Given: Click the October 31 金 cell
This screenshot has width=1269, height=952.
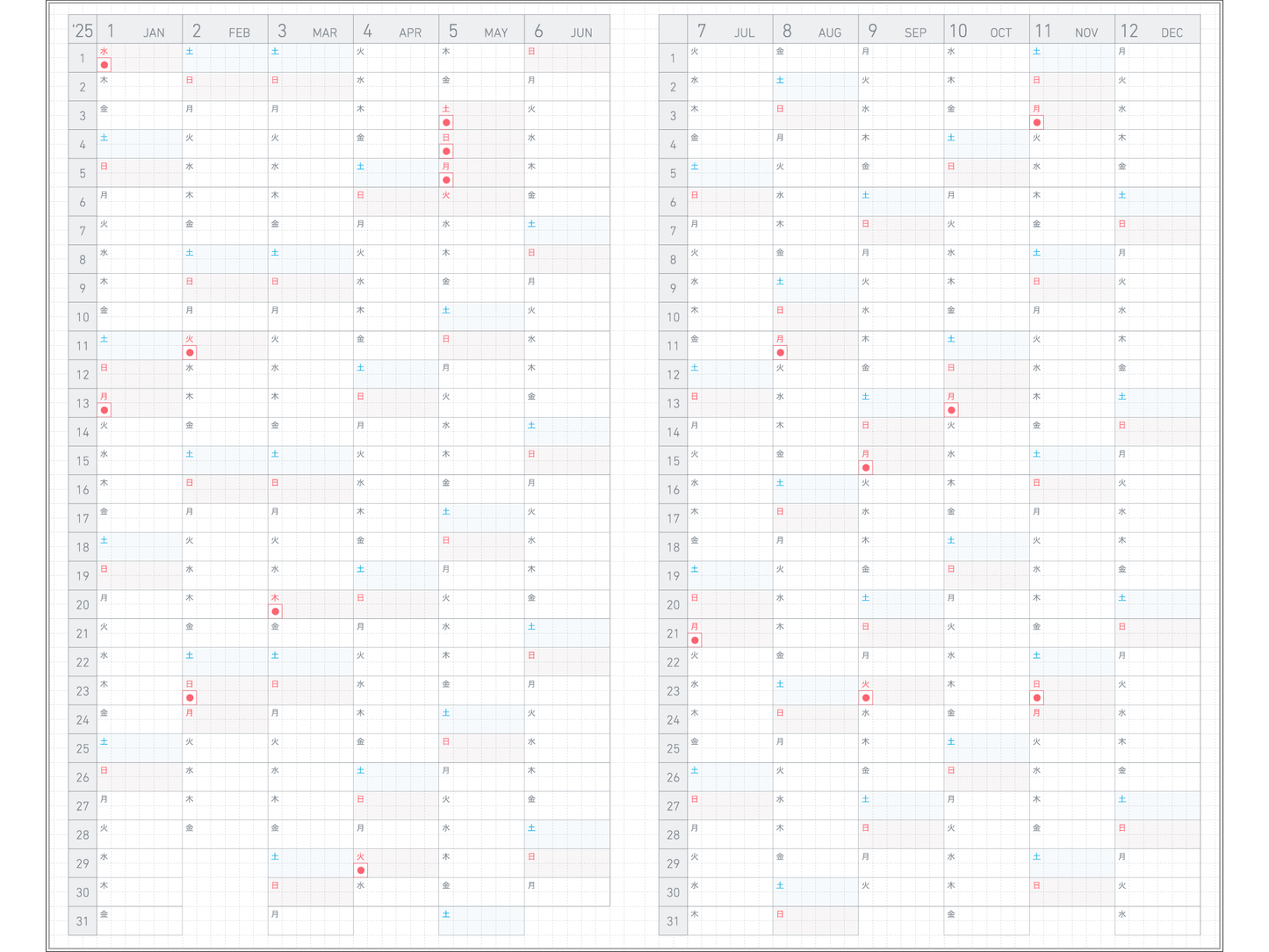Looking at the screenshot, I should coord(986,920).
